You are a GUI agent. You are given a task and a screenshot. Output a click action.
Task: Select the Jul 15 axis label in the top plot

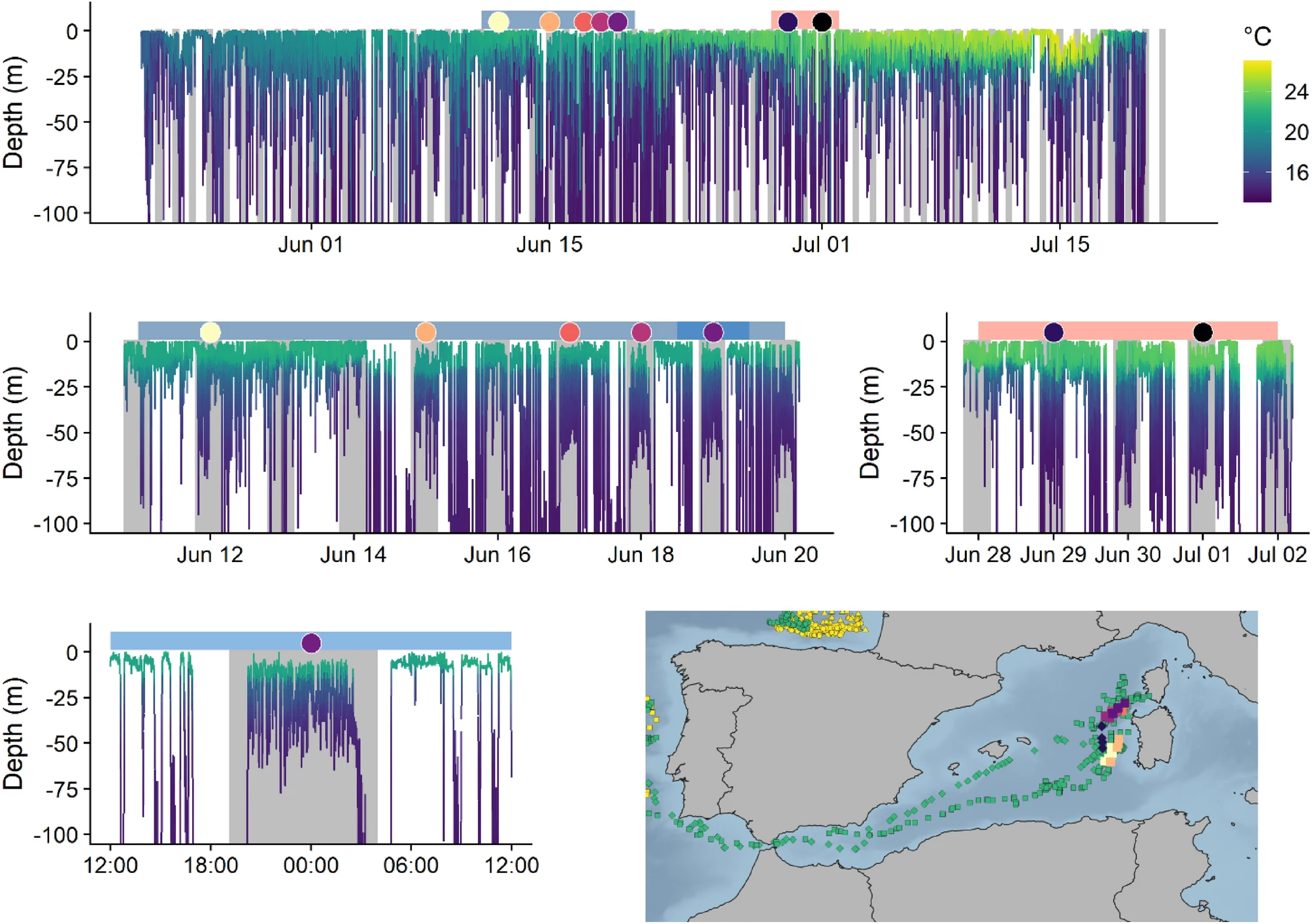tap(1060, 244)
